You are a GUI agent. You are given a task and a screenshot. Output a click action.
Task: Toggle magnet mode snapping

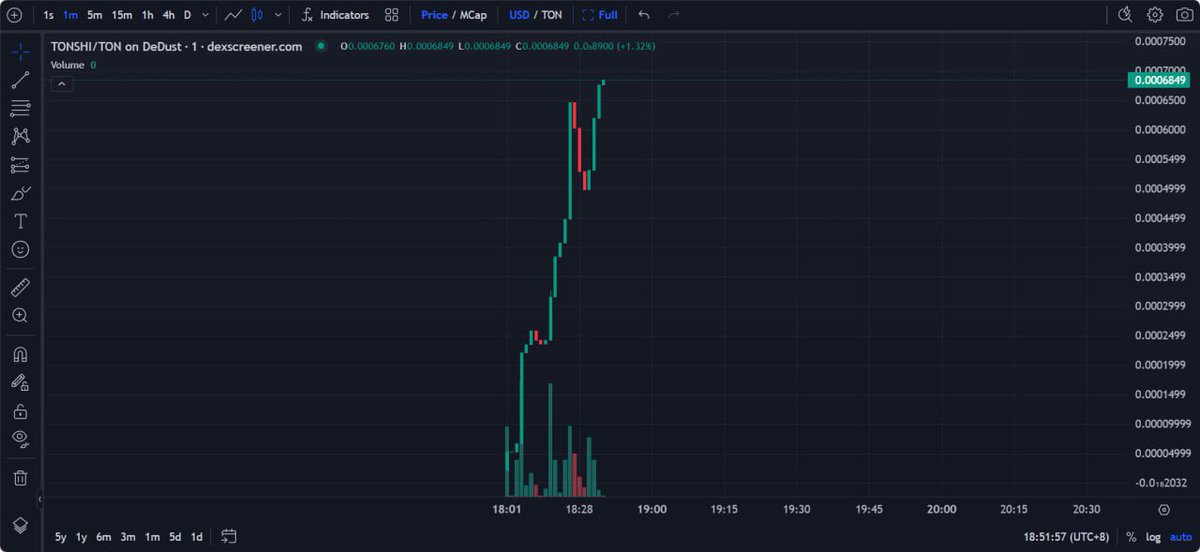[20, 354]
